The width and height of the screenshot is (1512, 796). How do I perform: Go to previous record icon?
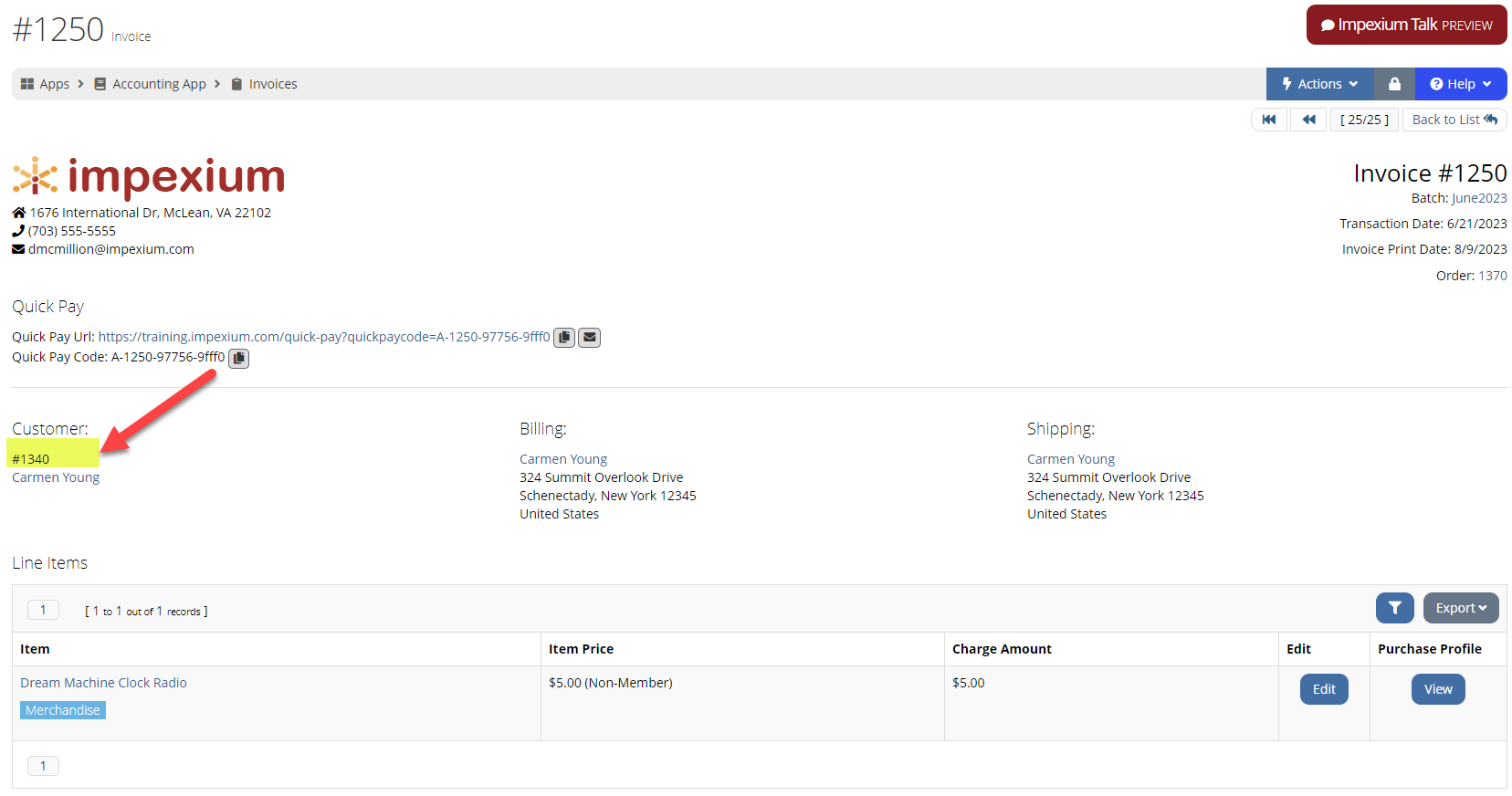[x=1308, y=120]
